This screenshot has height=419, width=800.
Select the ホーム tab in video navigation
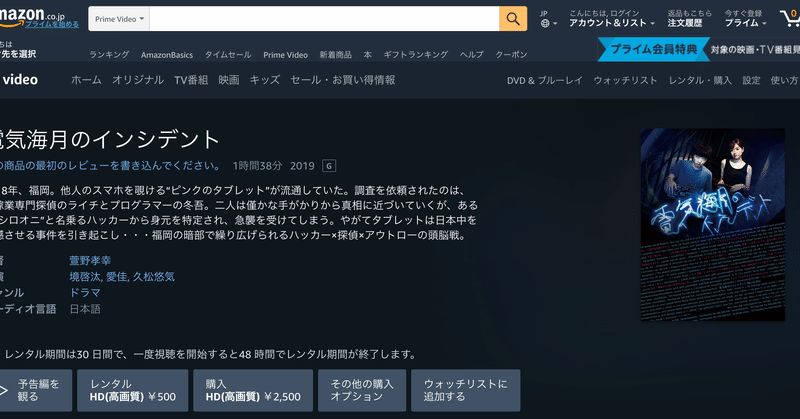pos(86,80)
